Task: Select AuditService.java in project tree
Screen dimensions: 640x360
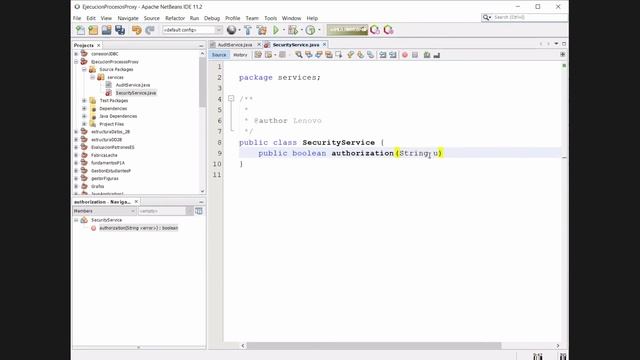Action: (x=133, y=85)
